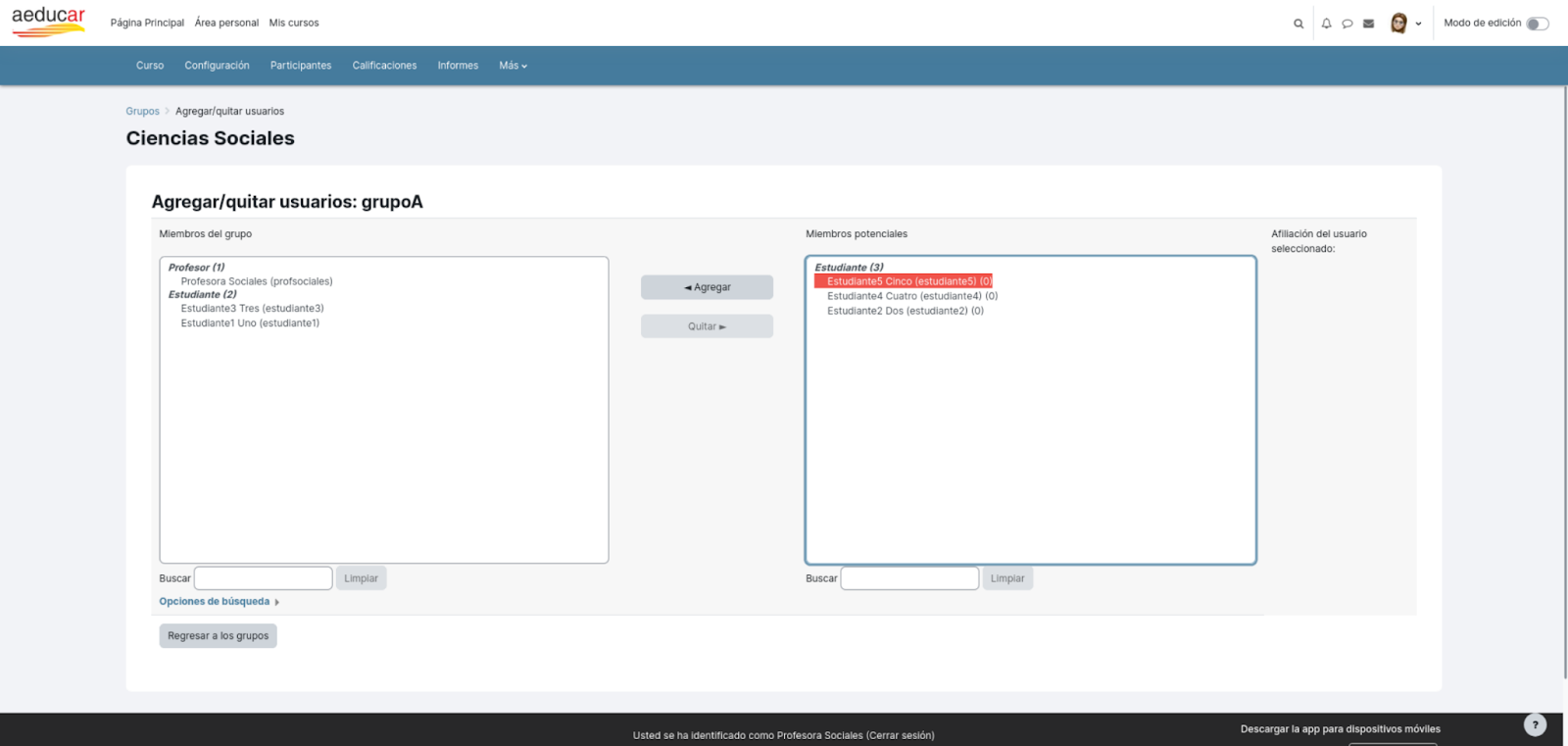Expand the user menu arrow
This screenshot has height=746, width=1568.
[1418, 24]
